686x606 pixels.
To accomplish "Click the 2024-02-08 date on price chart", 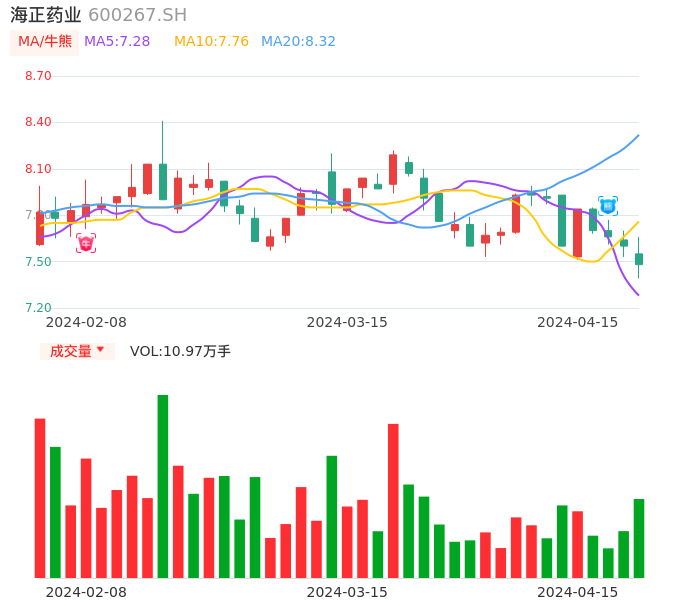I will pyautogui.click(x=86, y=322).
